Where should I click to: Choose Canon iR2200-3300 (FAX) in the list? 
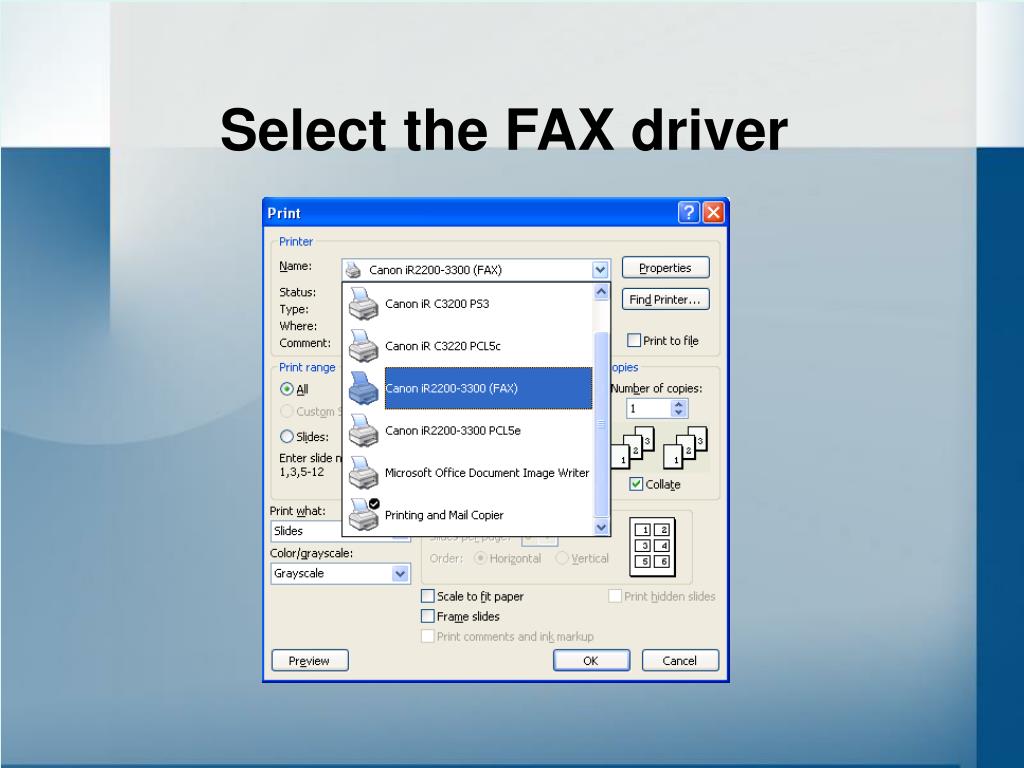[x=469, y=388]
